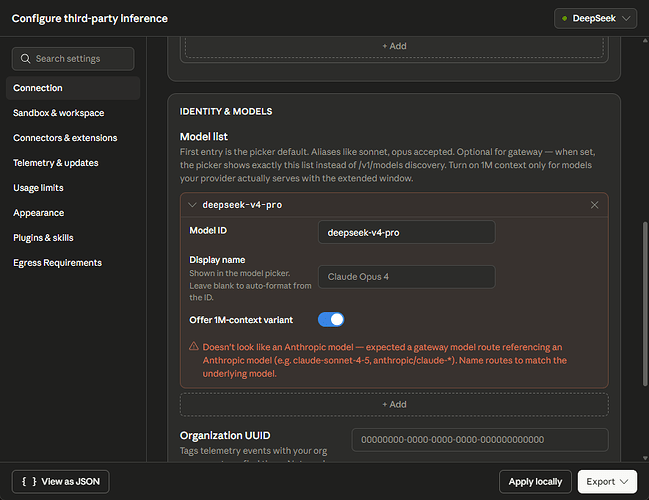This screenshot has width=649, height=500.
Task: Open the DeepSeek provider dropdown
Action: [595, 19]
